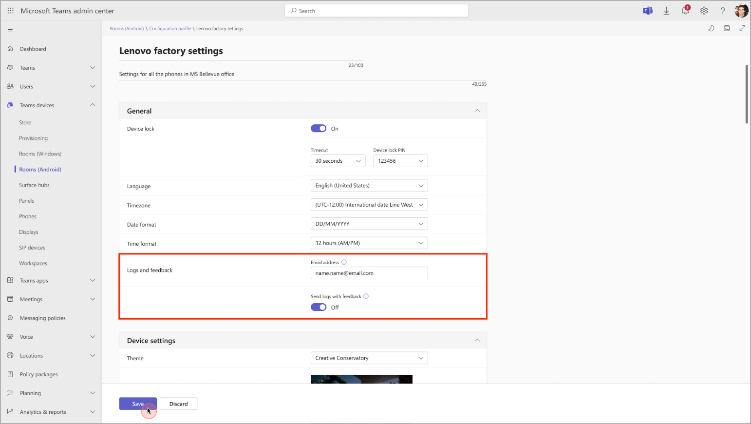Open the Language dropdown
Image resolution: width=751 pixels, height=424 pixels.
pyautogui.click(x=369, y=185)
